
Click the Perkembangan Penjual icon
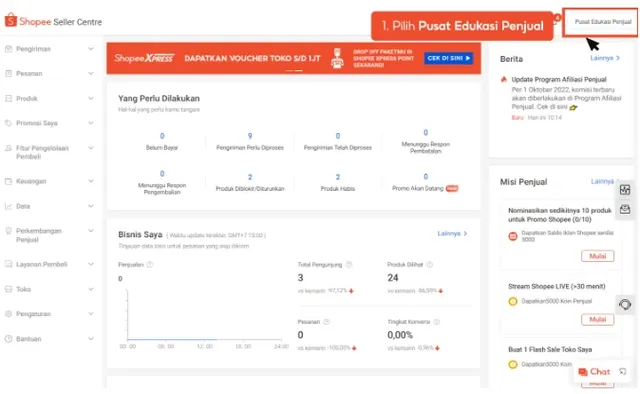coord(8,231)
